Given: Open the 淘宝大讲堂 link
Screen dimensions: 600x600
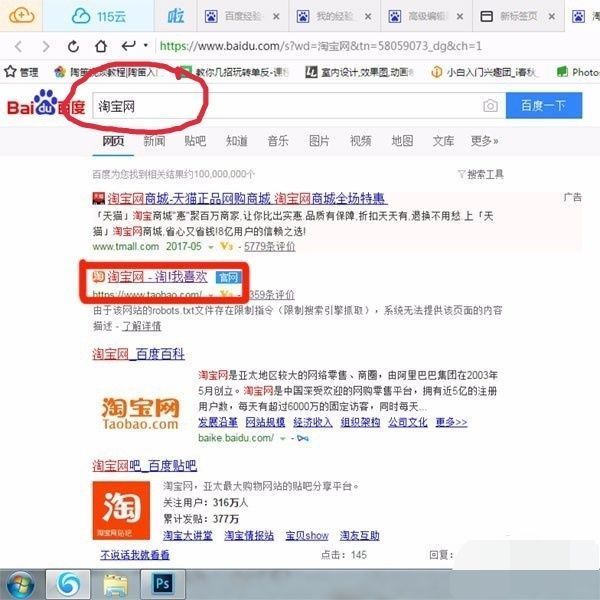Looking at the screenshot, I should coord(188,535).
